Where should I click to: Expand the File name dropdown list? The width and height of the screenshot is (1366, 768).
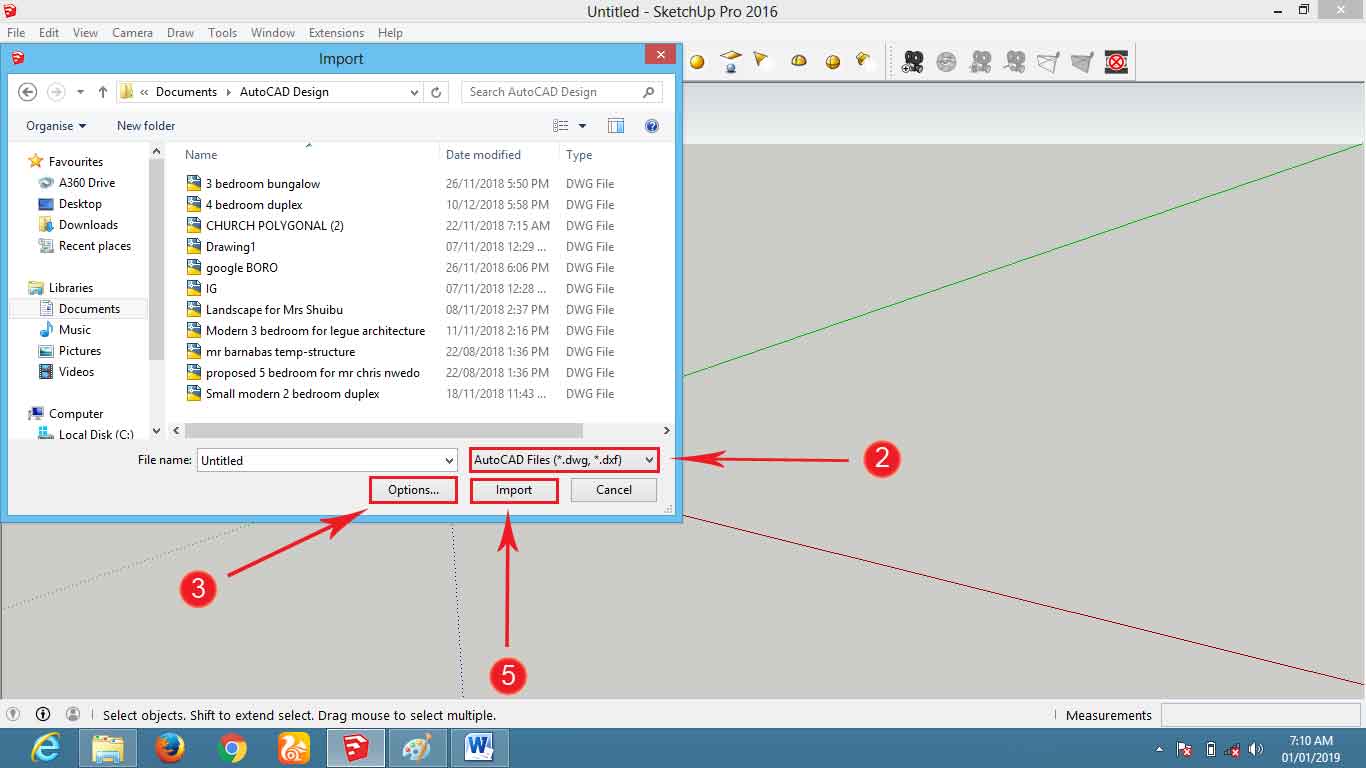point(449,461)
